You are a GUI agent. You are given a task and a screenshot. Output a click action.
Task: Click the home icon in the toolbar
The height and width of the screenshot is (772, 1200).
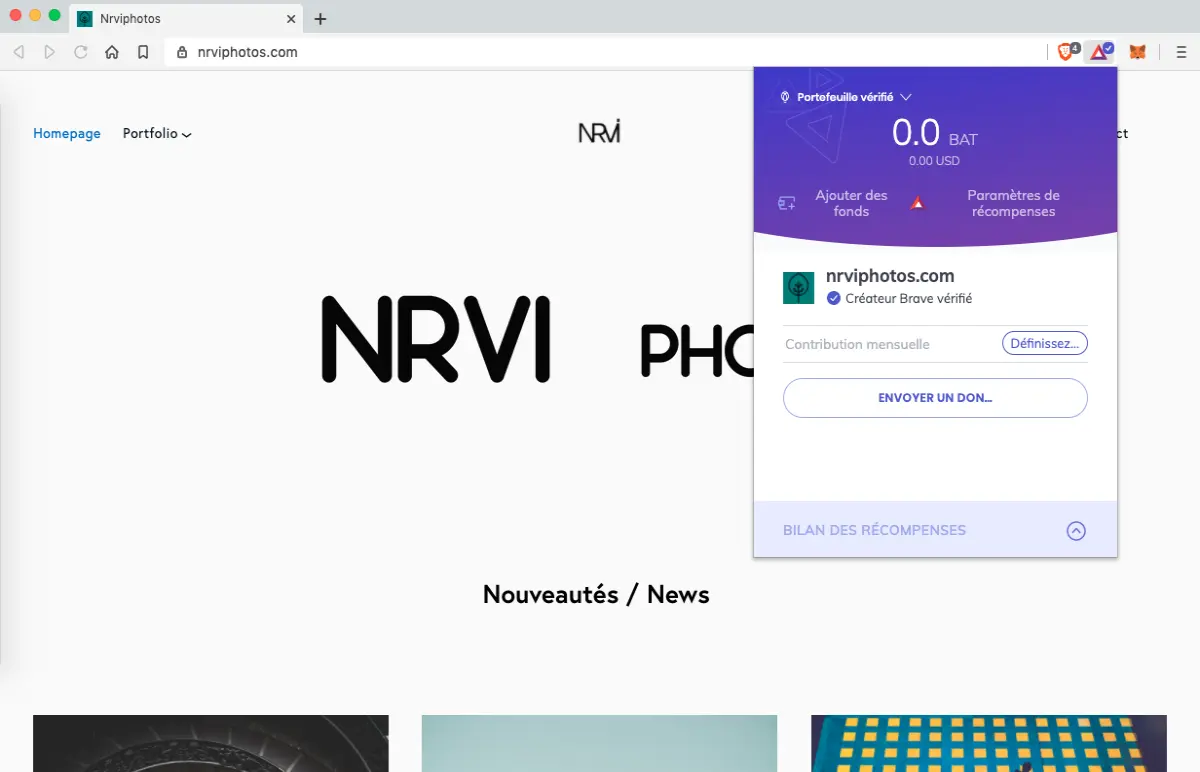(x=112, y=52)
